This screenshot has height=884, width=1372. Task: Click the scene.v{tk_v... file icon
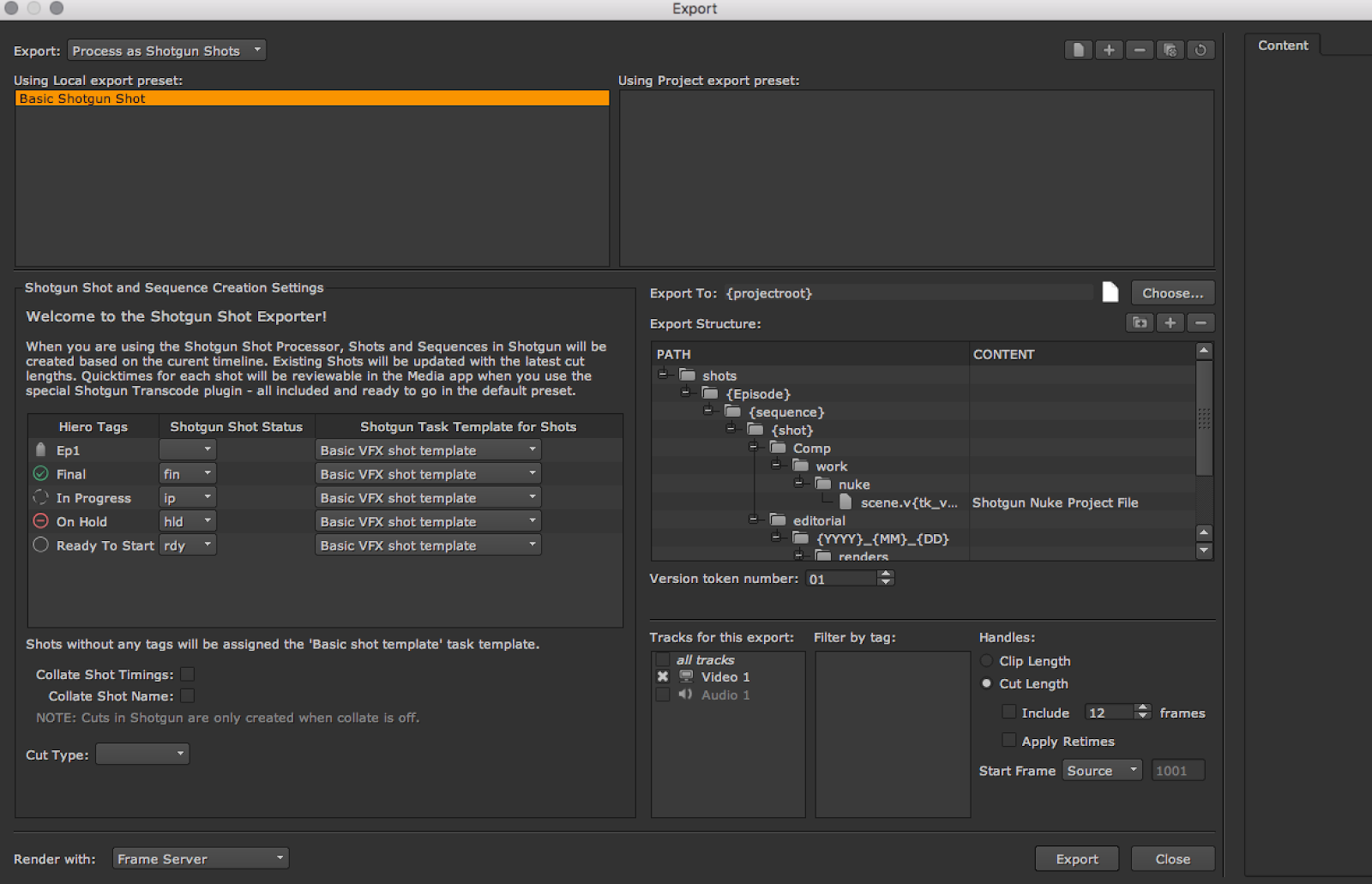click(x=846, y=502)
